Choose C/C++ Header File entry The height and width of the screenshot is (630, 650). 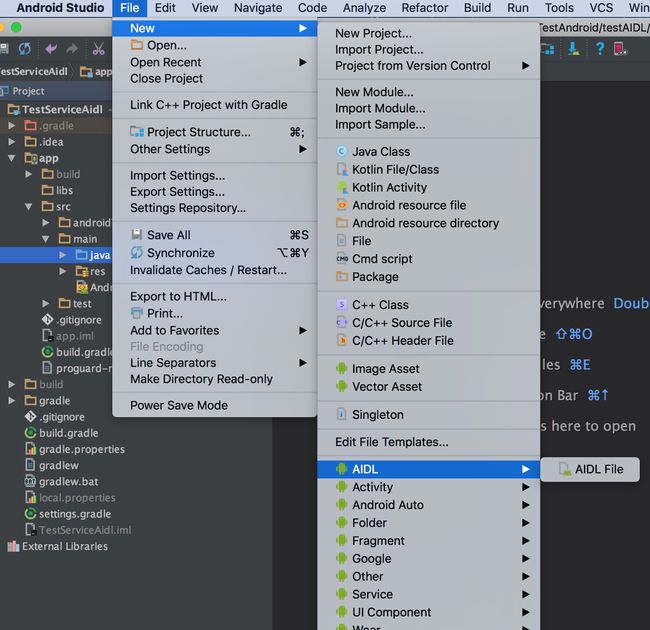point(429,340)
